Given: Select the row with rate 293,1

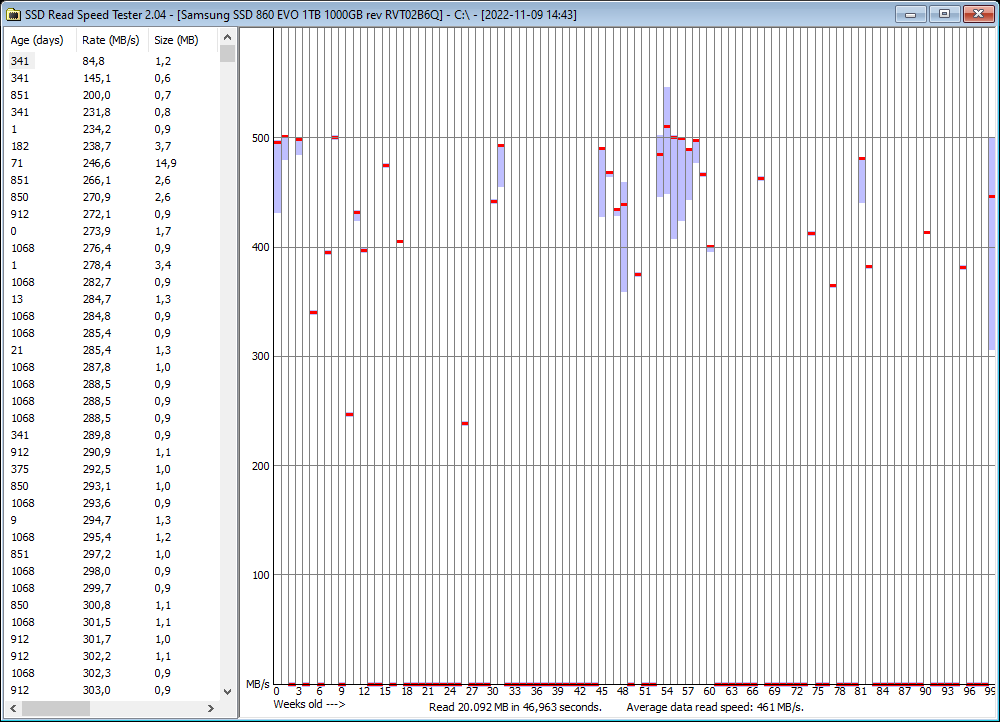Looking at the screenshot, I should [112, 486].
